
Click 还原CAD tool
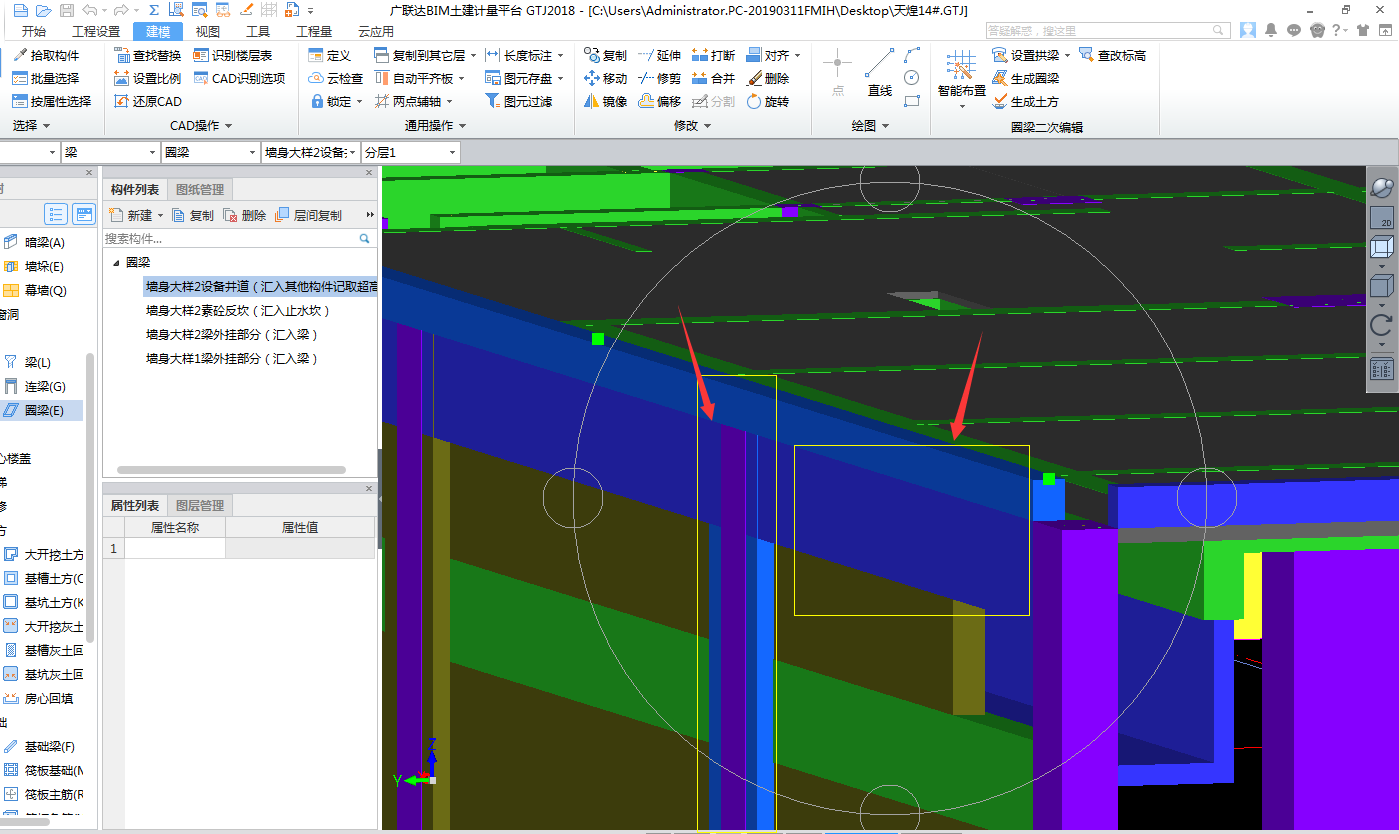pos(148,101)
